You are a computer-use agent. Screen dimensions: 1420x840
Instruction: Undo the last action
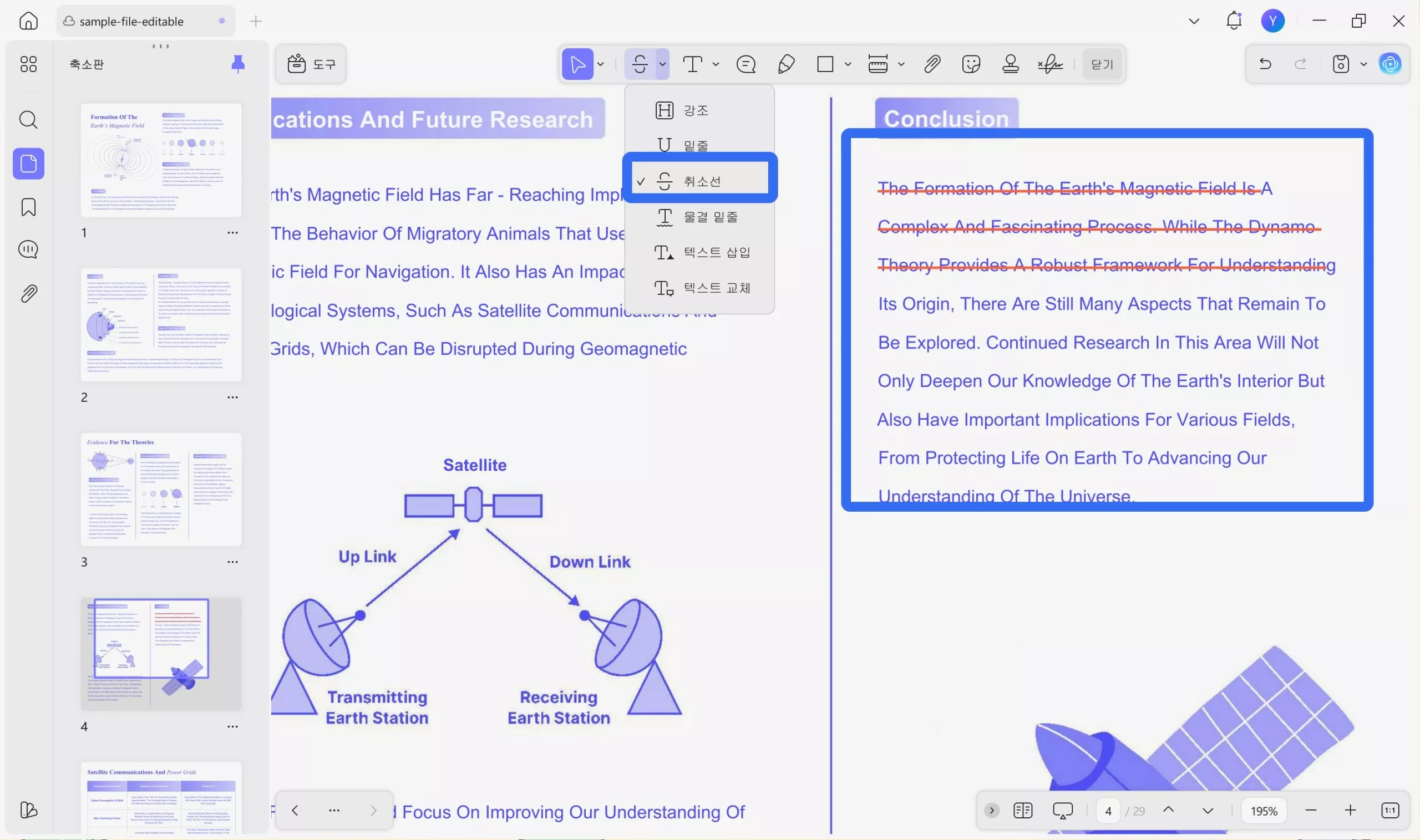(x=1265, y=64)
